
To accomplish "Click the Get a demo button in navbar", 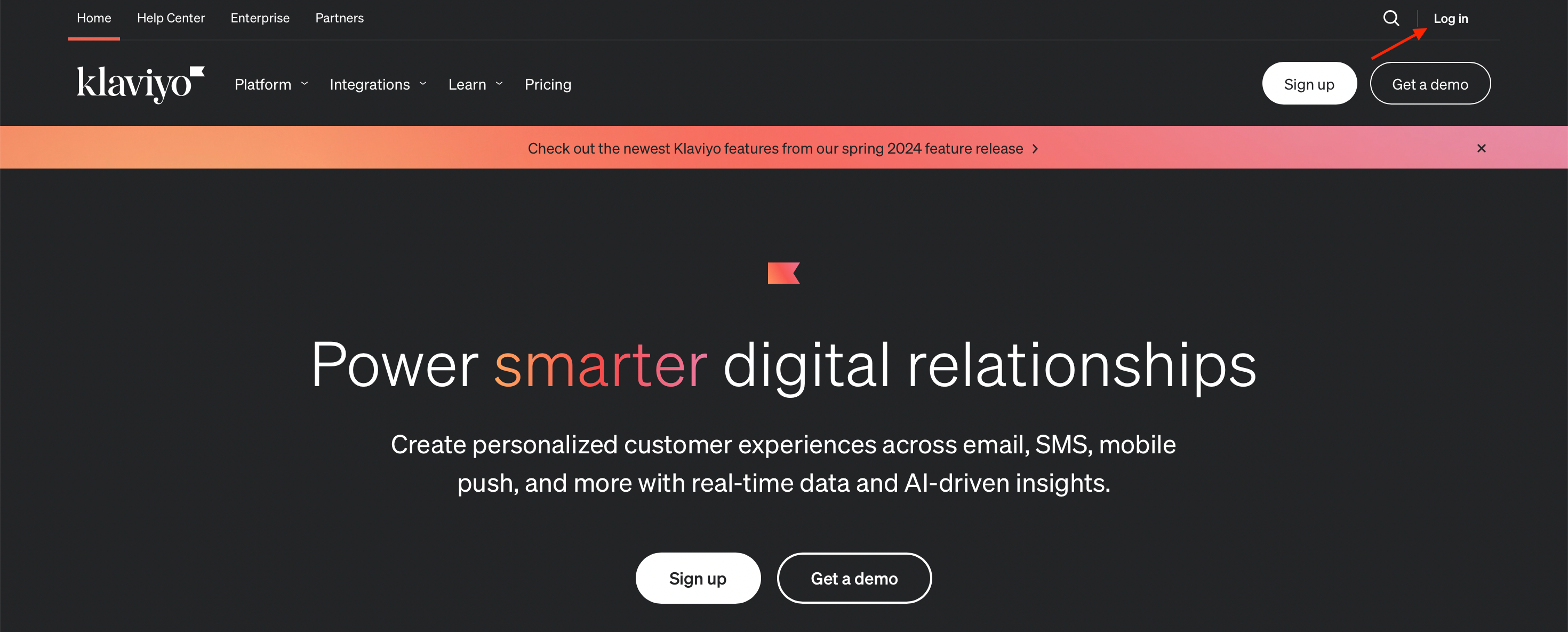I will point(1430,83).
